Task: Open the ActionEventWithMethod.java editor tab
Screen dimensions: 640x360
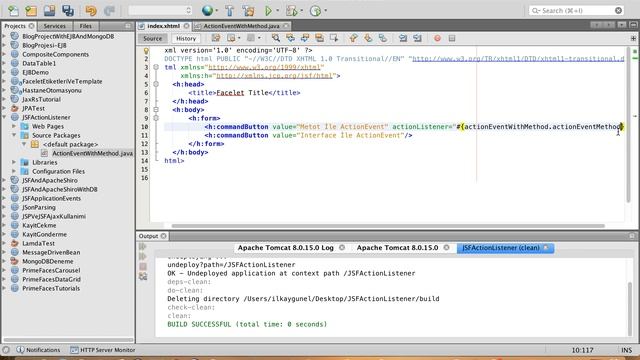Action: 241,26
